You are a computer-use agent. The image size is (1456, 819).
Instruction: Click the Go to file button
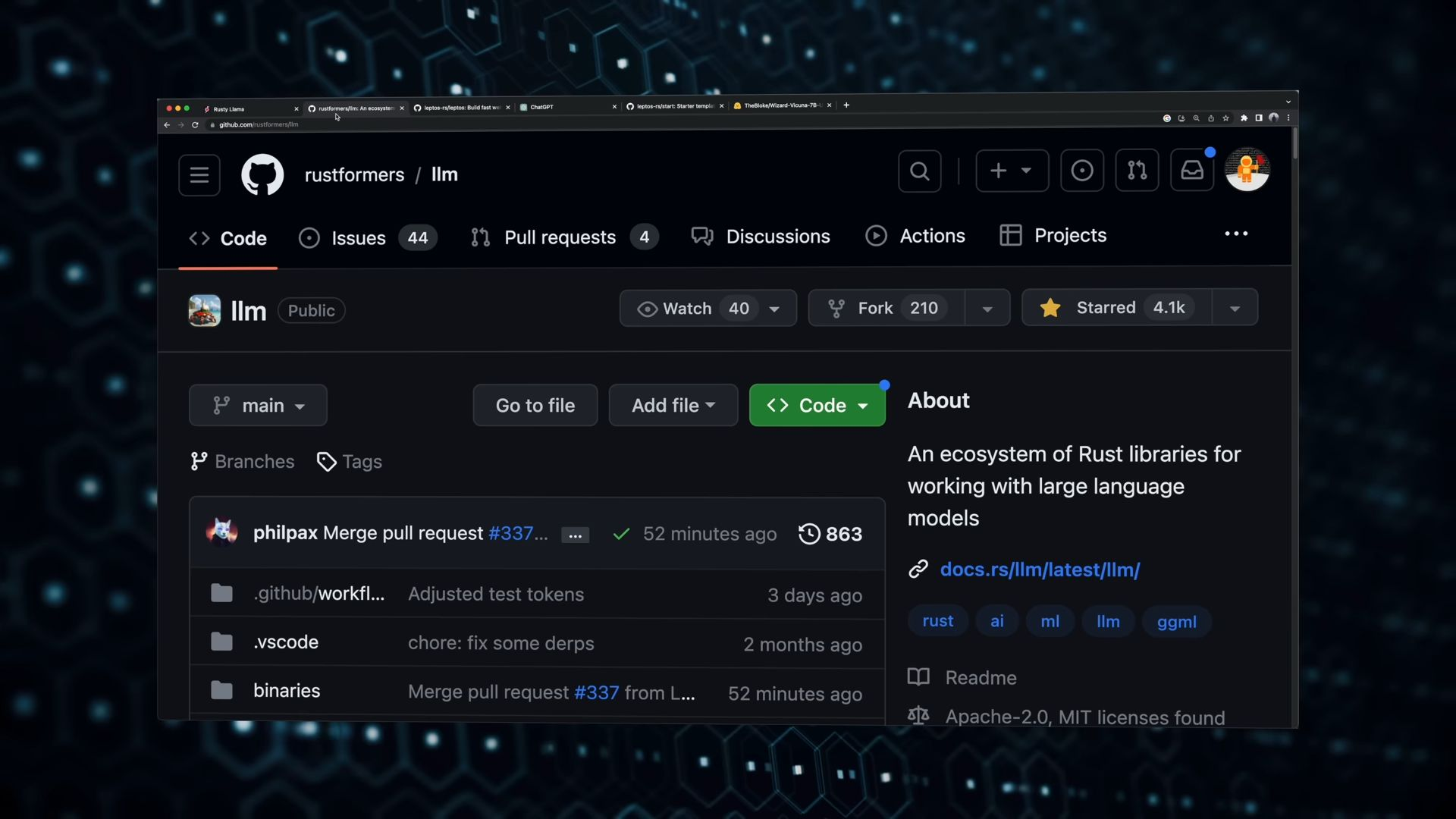(x=535, y=406)
